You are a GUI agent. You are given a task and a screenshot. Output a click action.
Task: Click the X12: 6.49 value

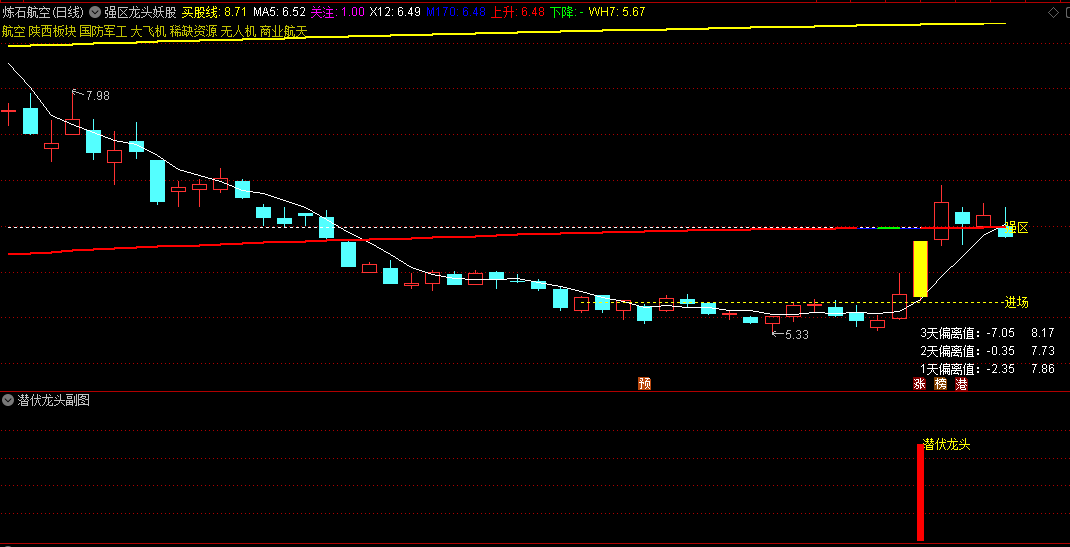[395, 12]
